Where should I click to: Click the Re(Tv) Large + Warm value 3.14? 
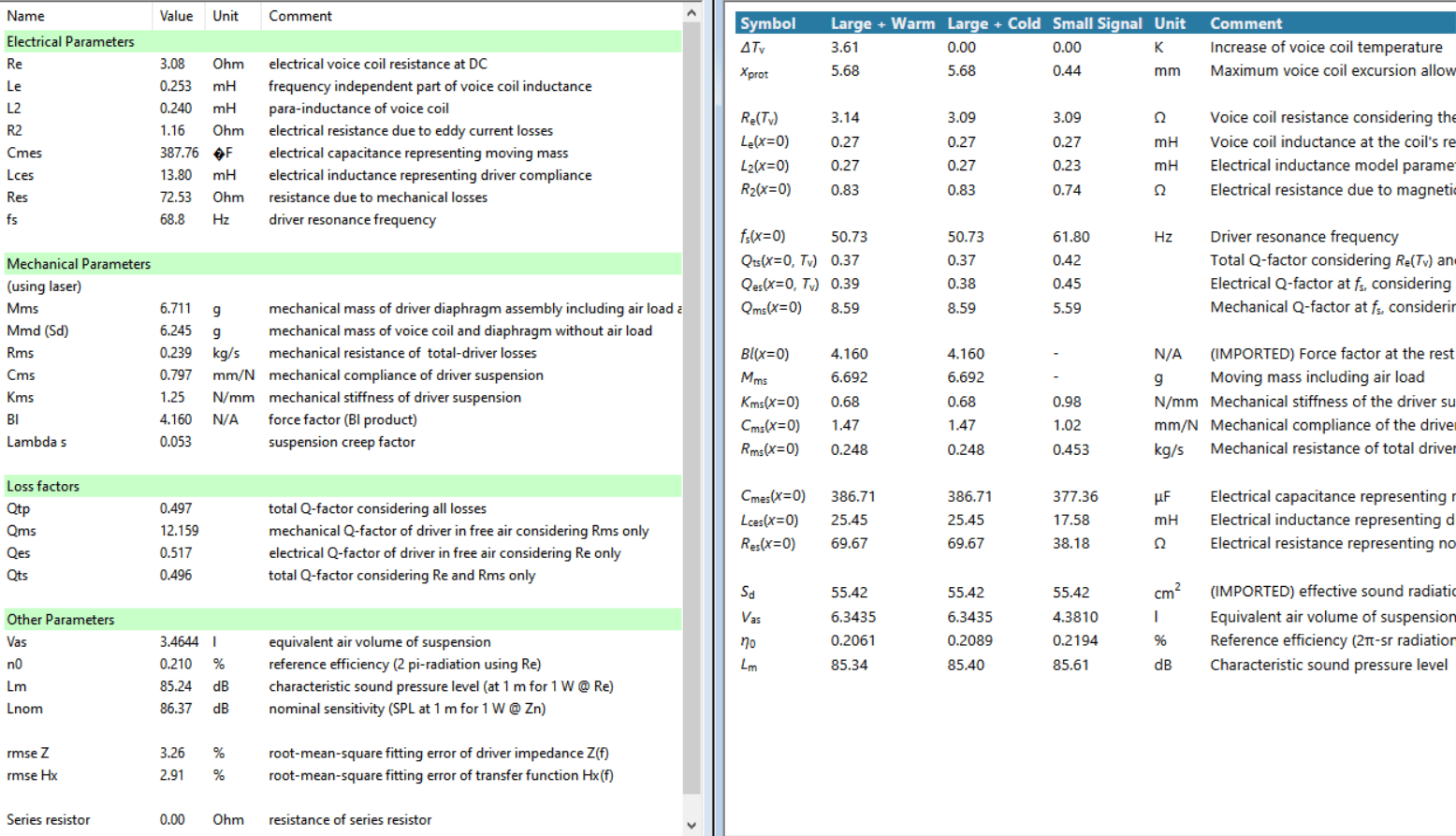point(845,118)
